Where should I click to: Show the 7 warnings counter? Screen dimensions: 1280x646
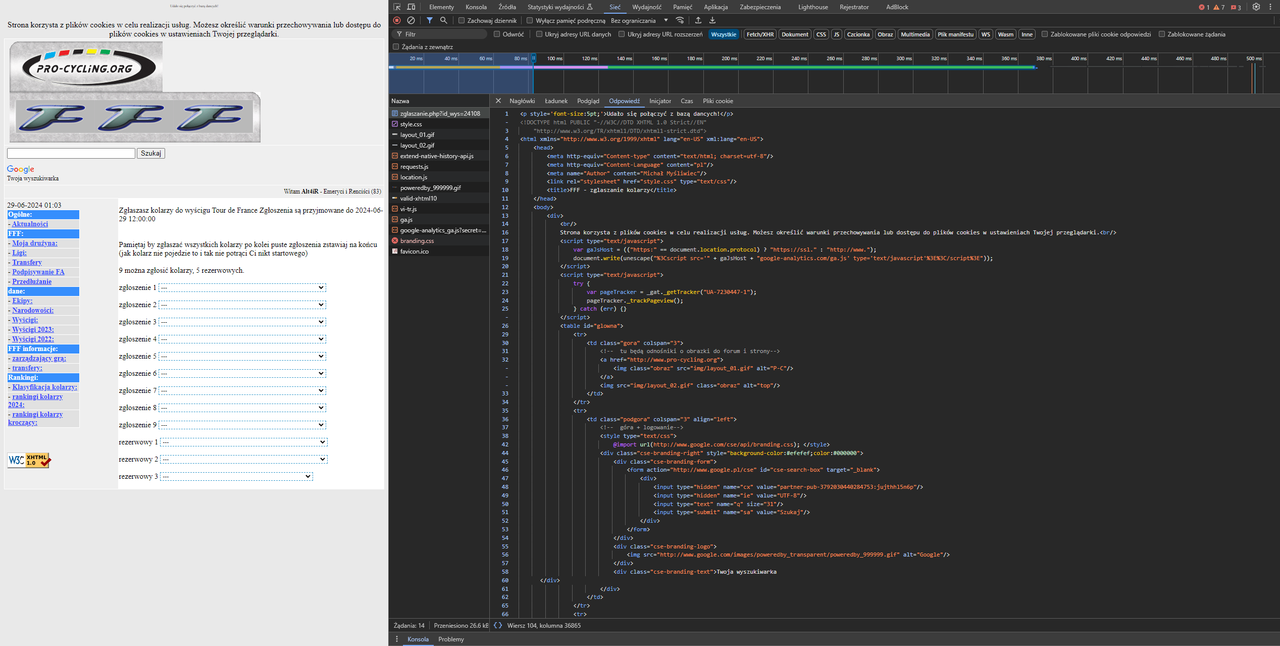click(1220, 7)
